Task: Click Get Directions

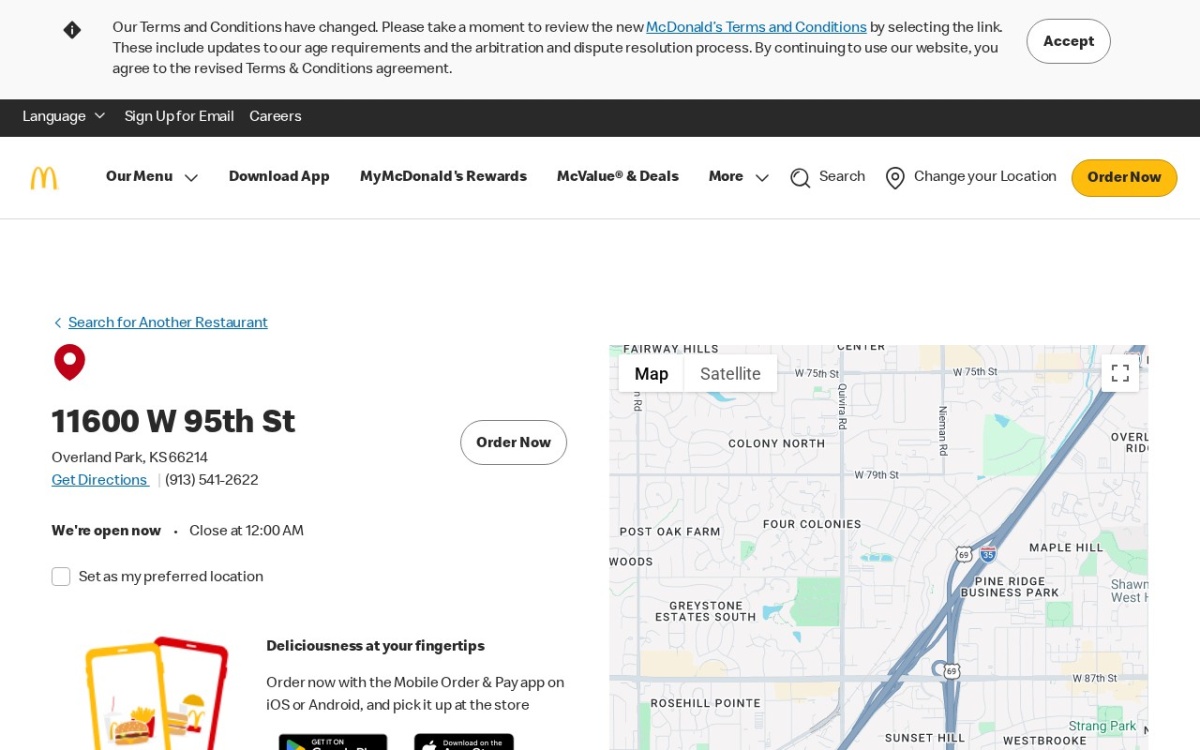Action: [100, 480]
